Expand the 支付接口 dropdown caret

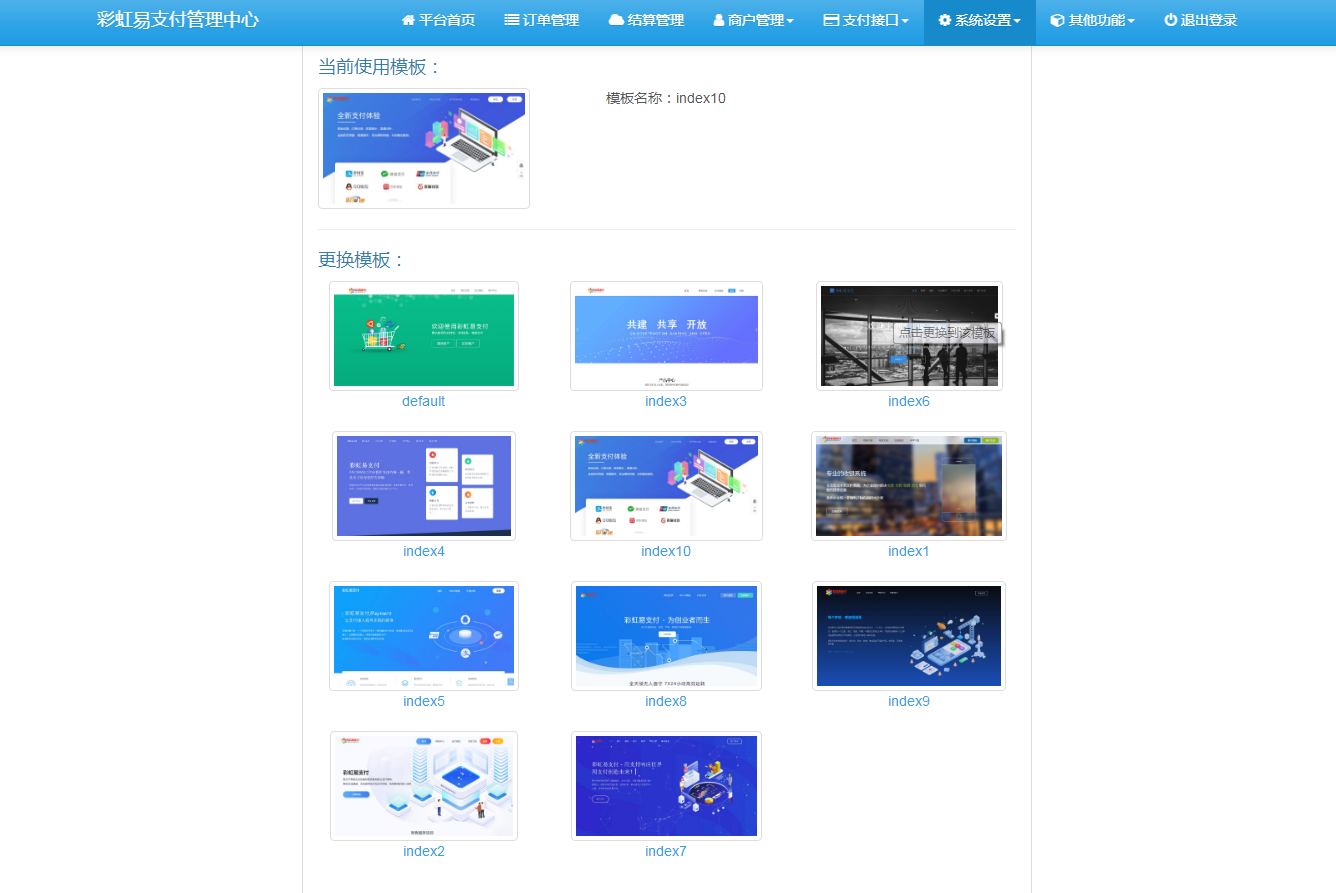click(905, 21)
